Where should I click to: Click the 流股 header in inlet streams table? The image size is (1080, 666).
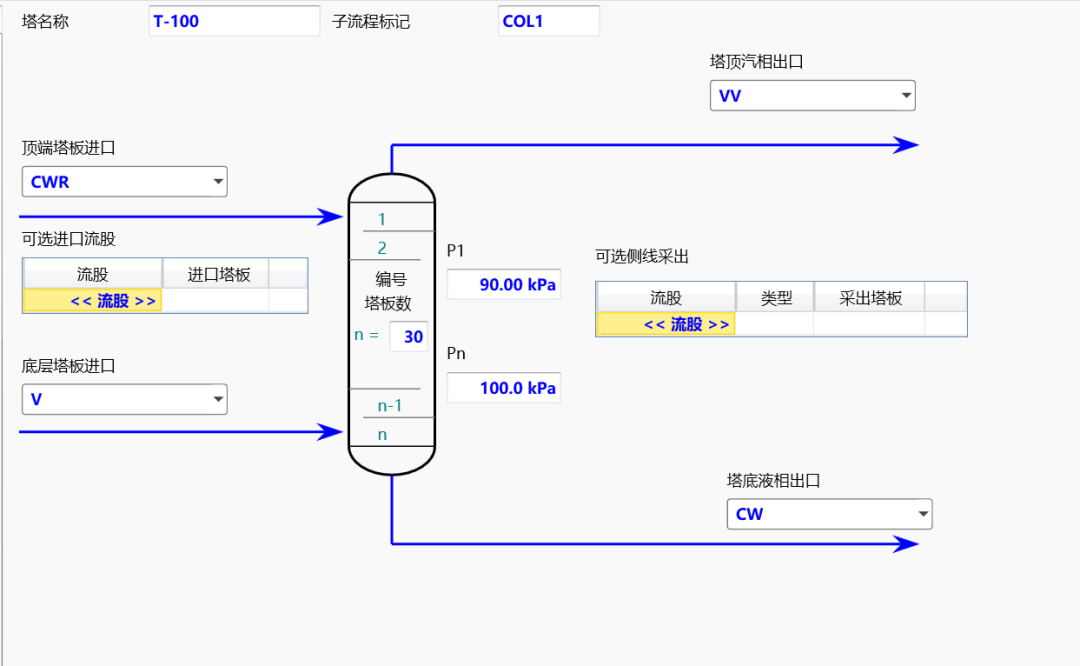pos(92,272)
